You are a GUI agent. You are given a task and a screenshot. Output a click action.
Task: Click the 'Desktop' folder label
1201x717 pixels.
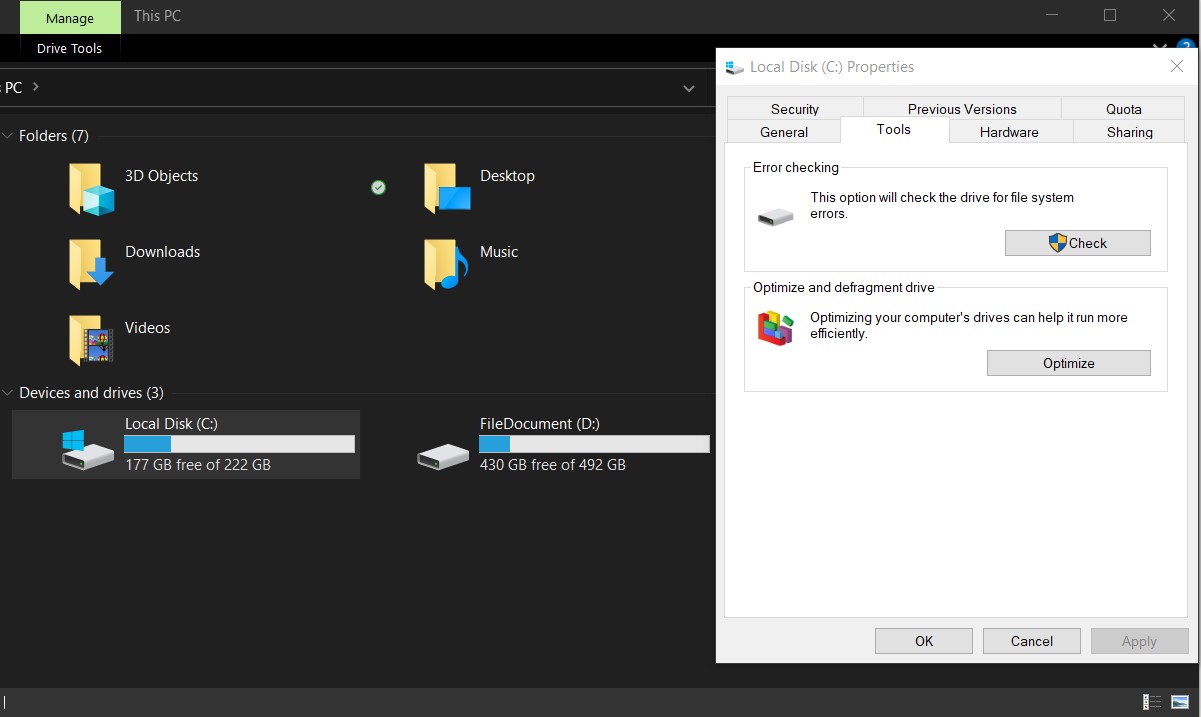coord(507,176)
